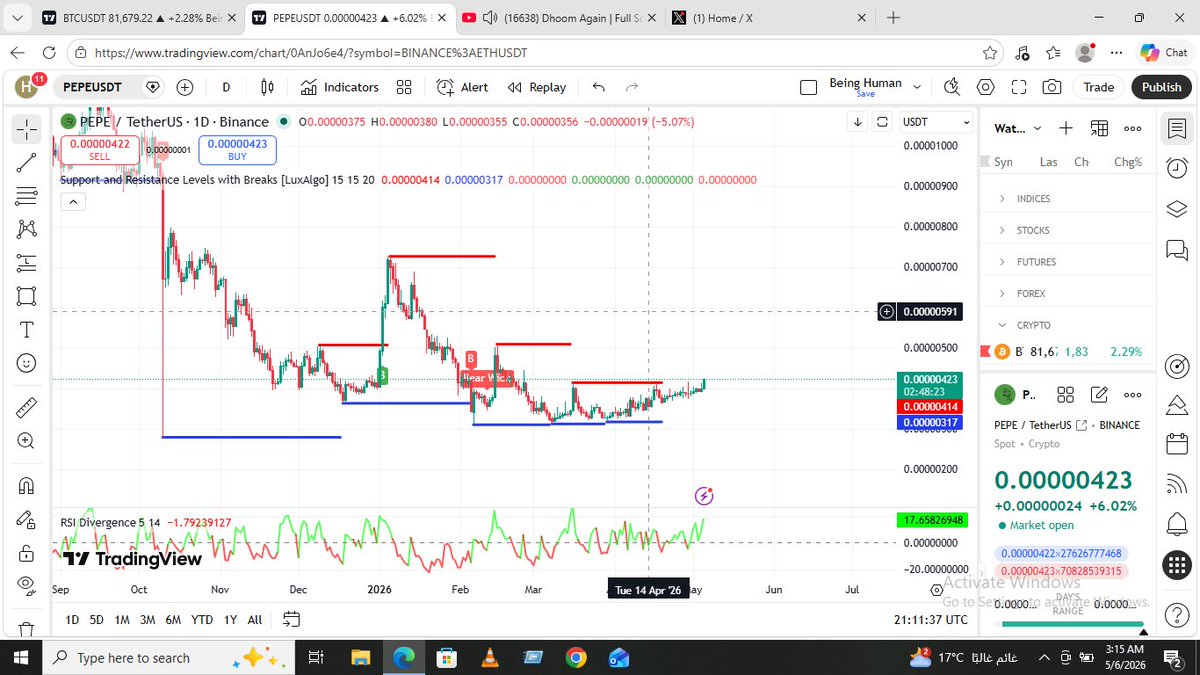Select the zoom in tool
The width and height of the screenshot is (1200, 675).
27,441
